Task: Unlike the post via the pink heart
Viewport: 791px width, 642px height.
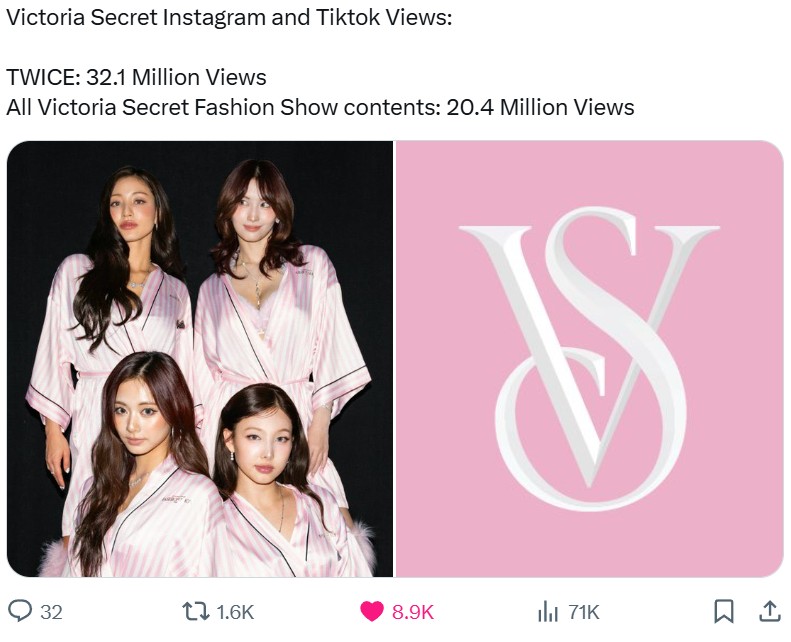Action: [x=372, y=612]
